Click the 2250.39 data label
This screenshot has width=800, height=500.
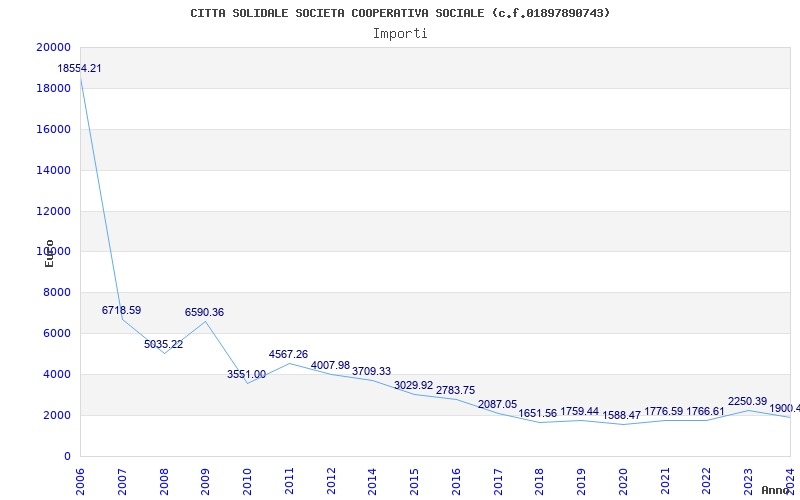747,402
